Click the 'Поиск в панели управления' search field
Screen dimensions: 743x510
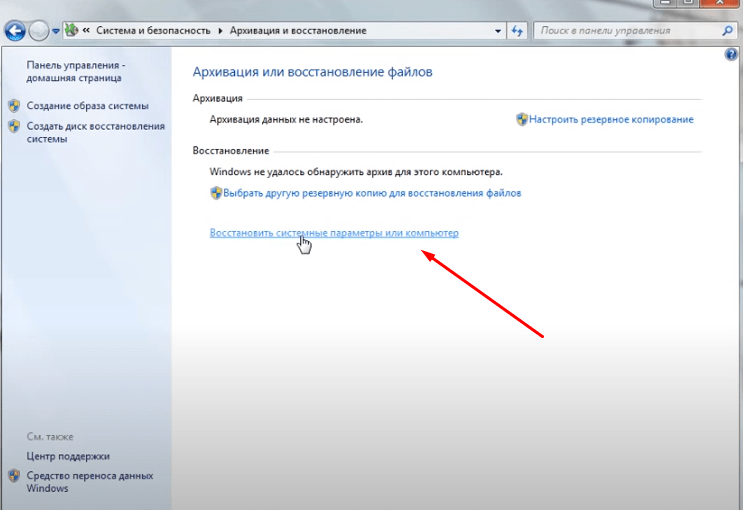625,31
